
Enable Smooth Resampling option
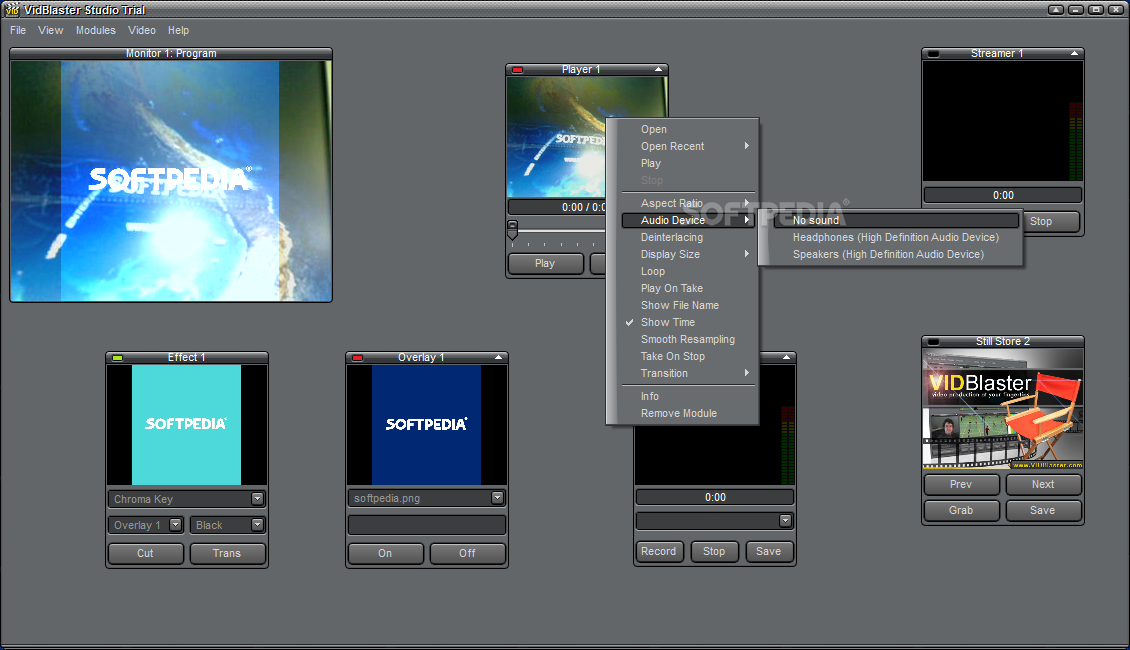[x=688, y=339]
